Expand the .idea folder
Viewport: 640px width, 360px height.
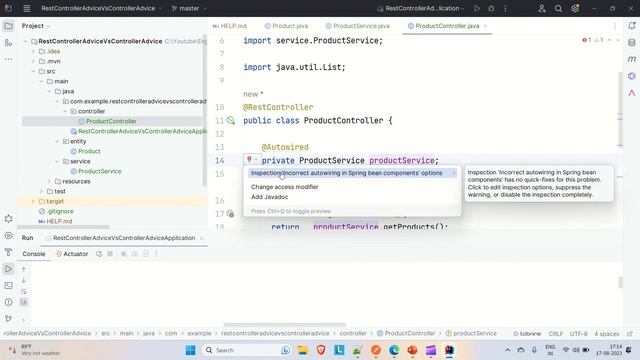tap(33, 51)
